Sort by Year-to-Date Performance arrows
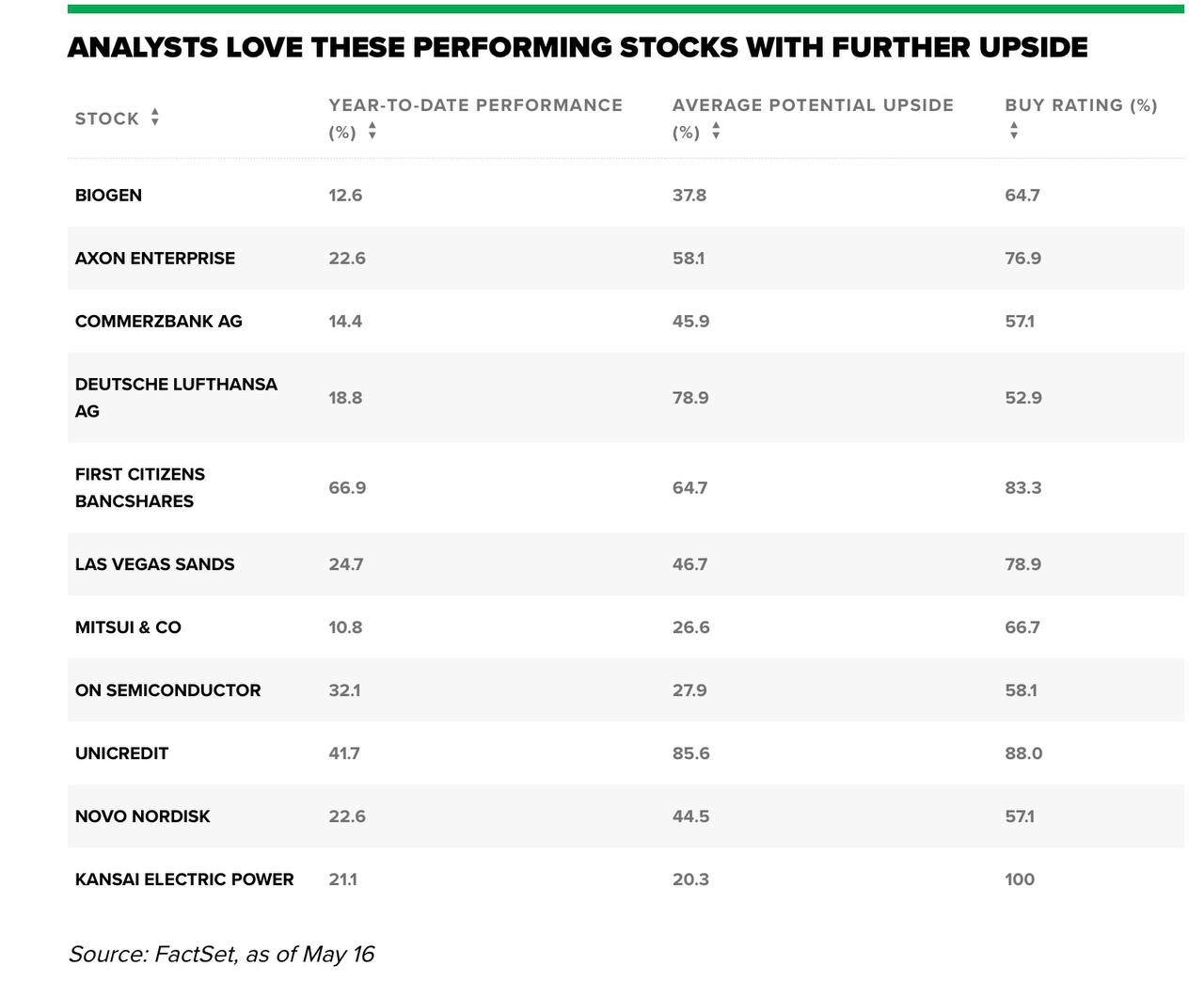Screen dimensions: 1204x997 pos(372,132)
